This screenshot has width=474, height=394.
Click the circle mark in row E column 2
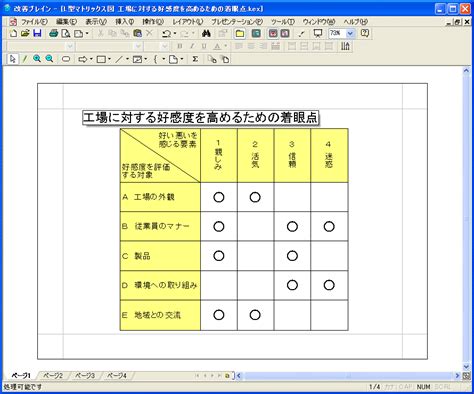pyautogui.click(x=255, y=315)
